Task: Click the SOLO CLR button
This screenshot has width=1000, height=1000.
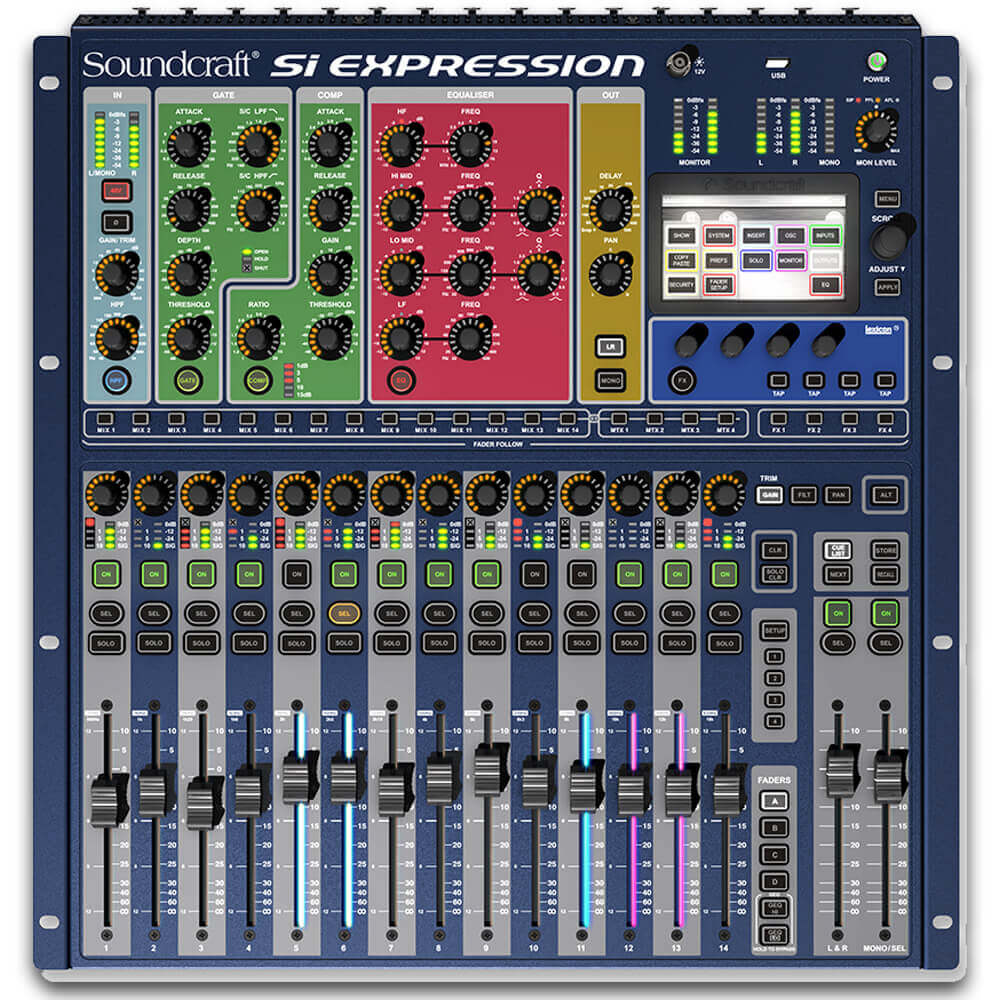Action: 774,574
